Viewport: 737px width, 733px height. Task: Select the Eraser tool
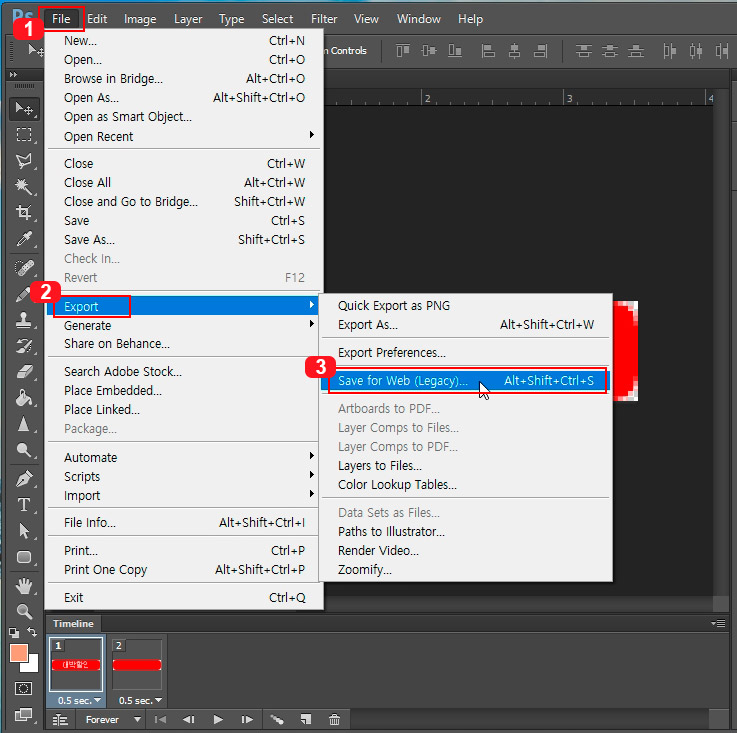point(24,372)
